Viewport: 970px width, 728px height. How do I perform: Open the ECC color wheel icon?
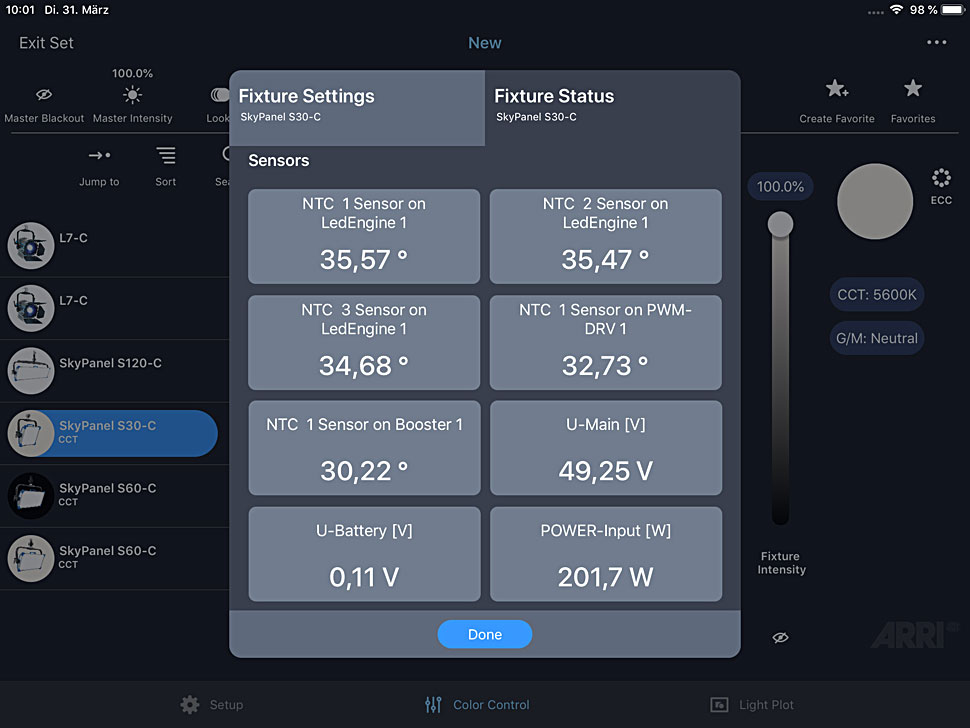coord(941,178)
